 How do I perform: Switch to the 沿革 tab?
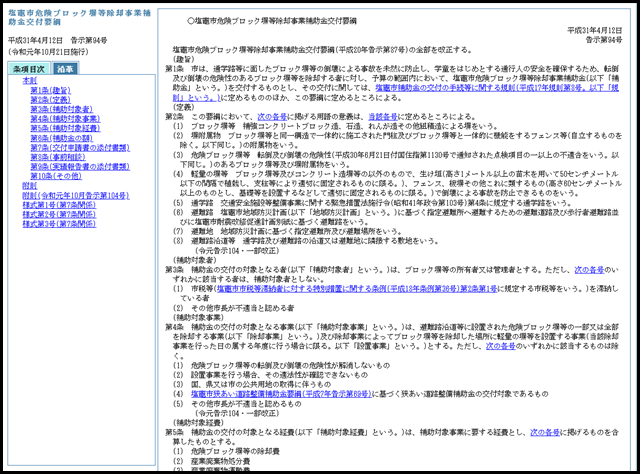pyautogui.click(x=64, y=68)
